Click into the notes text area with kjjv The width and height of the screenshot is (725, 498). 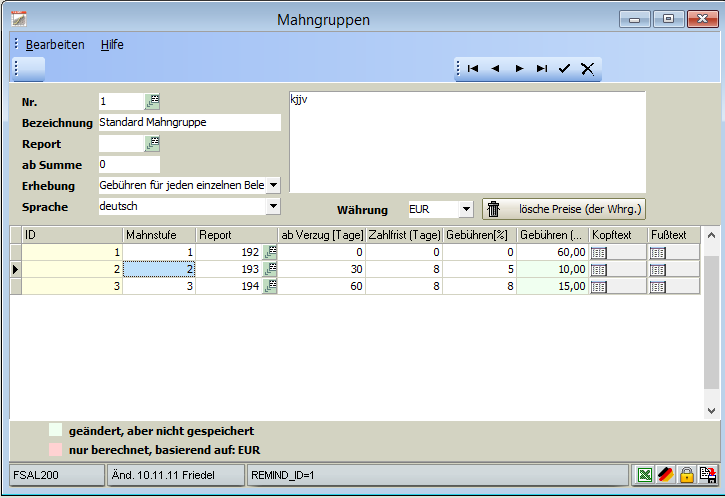[x=467, y=142]
